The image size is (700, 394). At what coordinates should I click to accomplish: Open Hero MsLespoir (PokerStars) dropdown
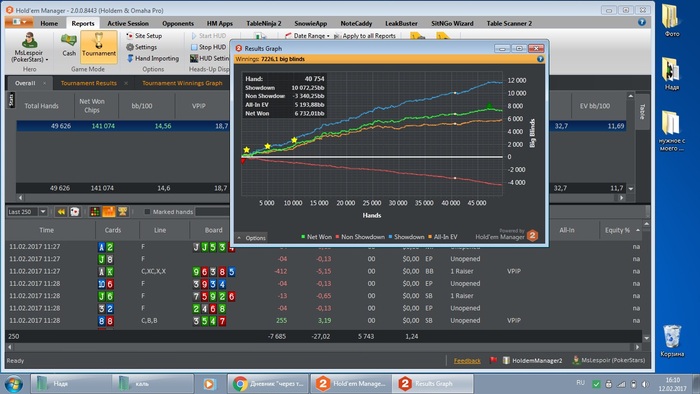29,56
